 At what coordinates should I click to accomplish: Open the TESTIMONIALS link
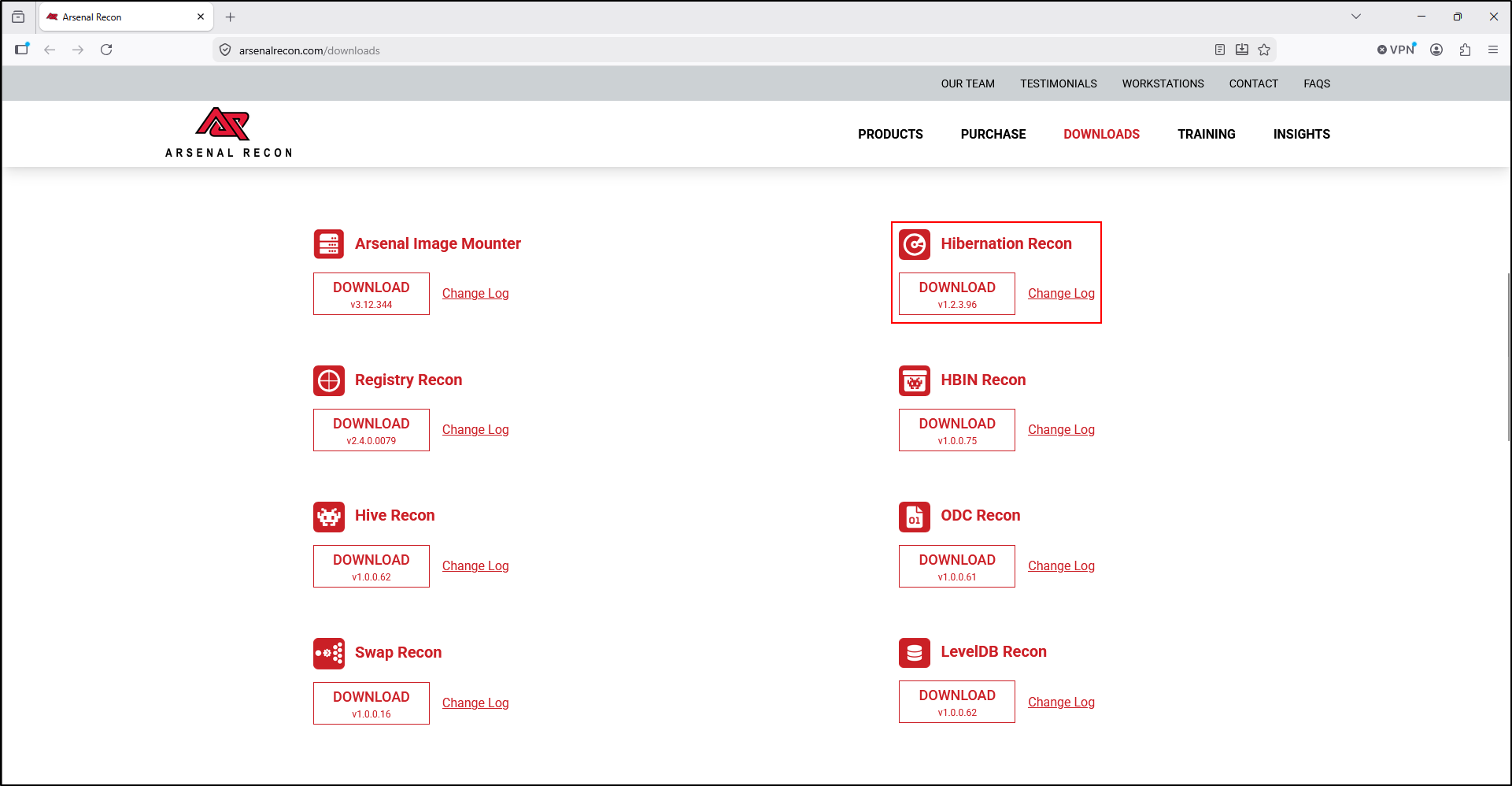1059,83
